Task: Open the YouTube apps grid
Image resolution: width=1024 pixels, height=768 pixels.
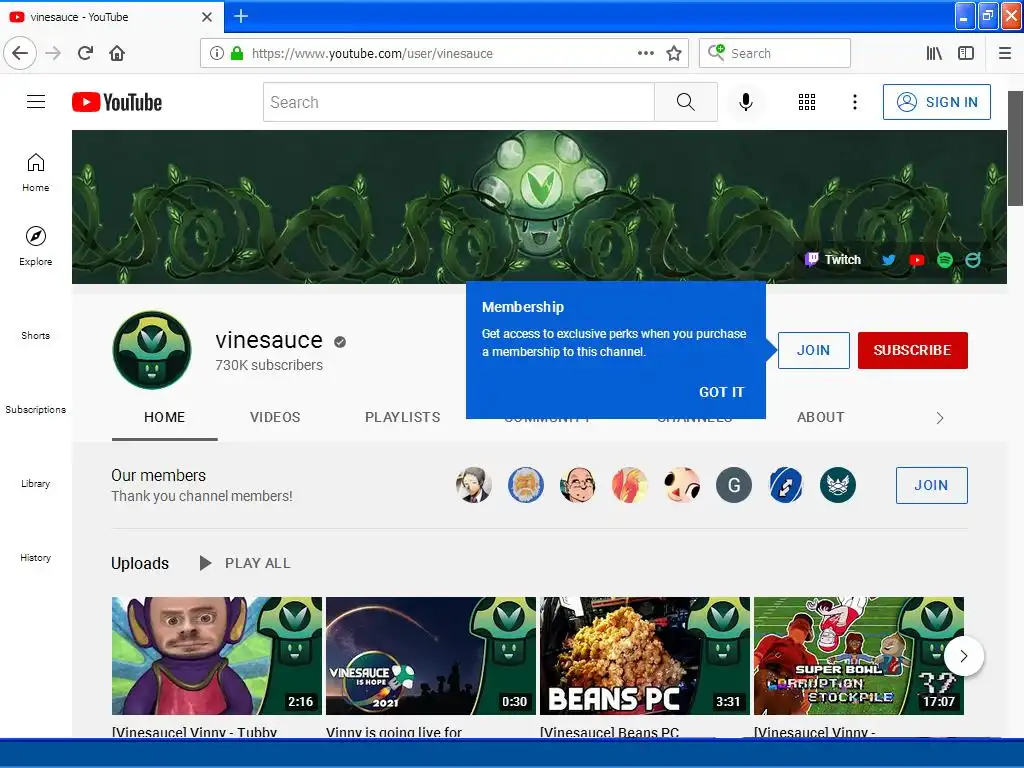Action: coord(807,102)
